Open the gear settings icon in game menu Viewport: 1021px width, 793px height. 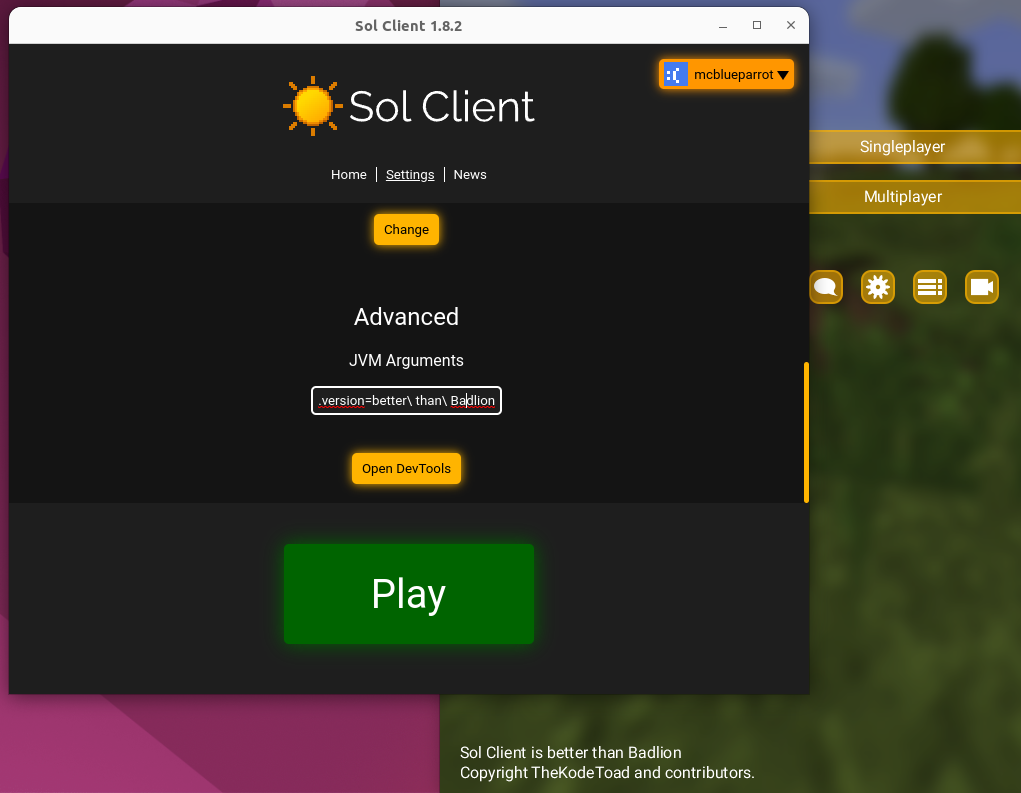pyautogui.click(x=878, y=287)
